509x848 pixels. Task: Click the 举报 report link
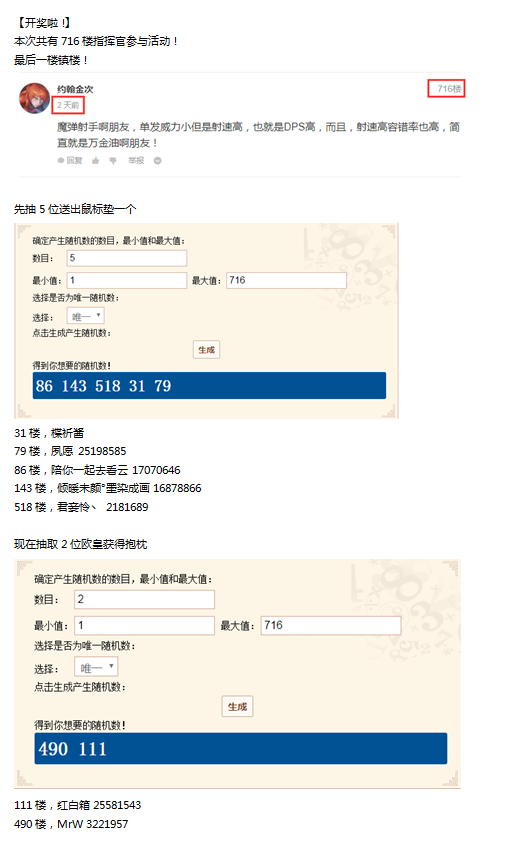136,161
